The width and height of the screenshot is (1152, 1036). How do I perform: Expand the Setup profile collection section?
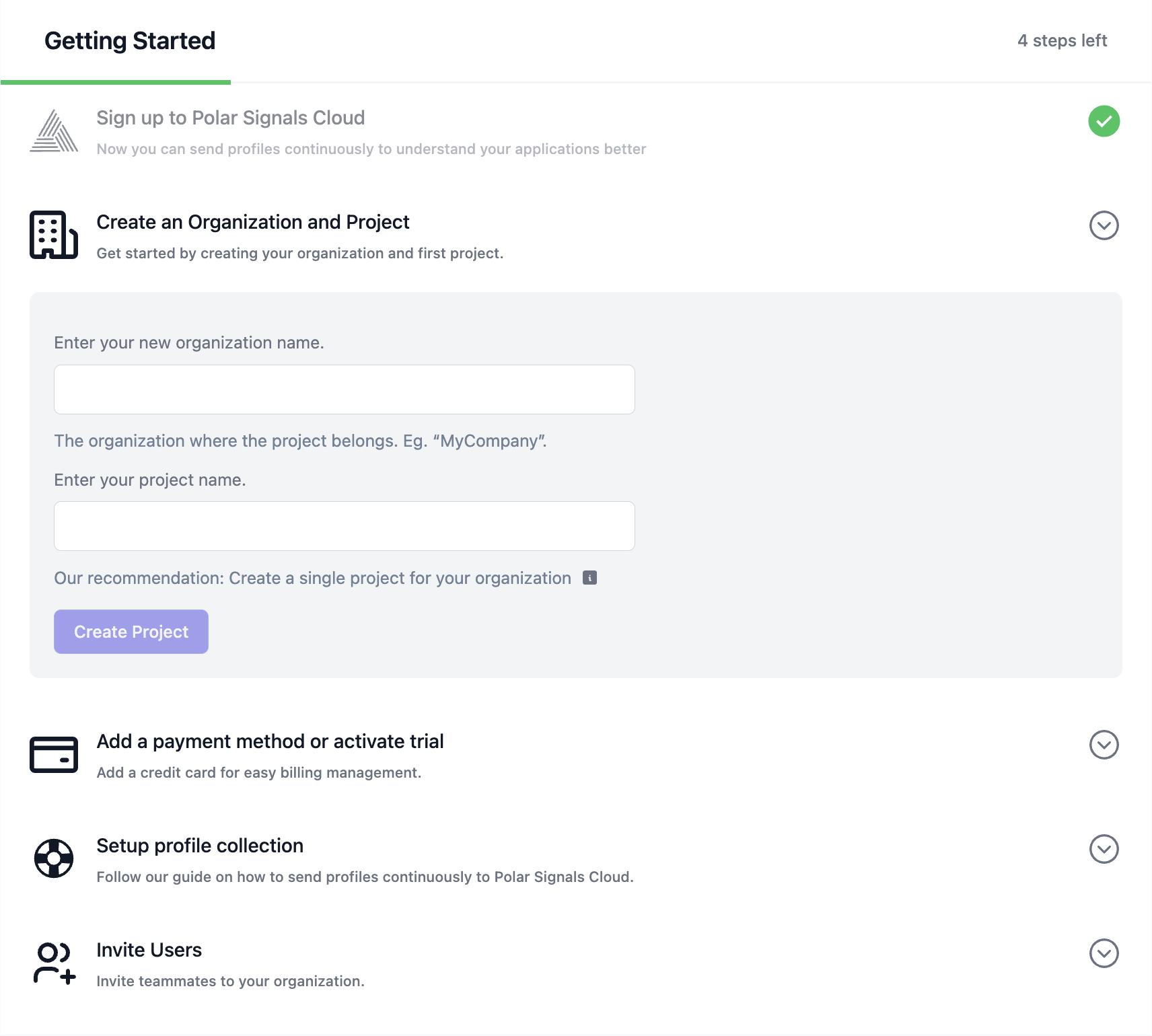(1104, 849)
